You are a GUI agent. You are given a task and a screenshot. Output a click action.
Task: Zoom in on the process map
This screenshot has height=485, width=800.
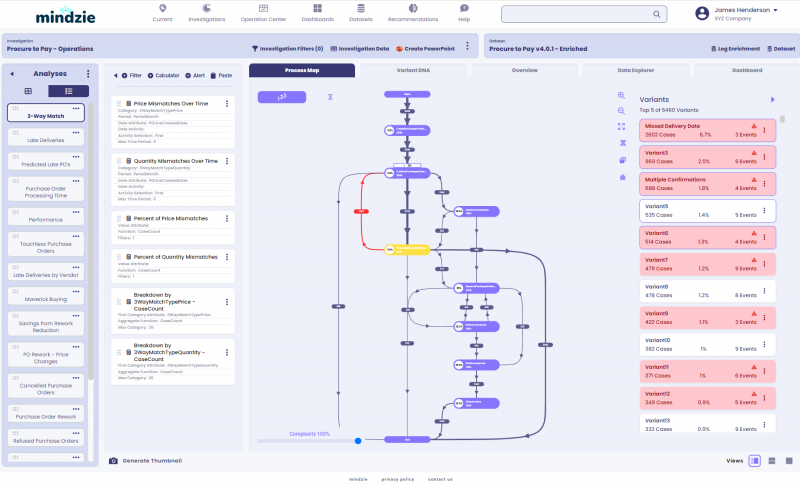(621, 95)
